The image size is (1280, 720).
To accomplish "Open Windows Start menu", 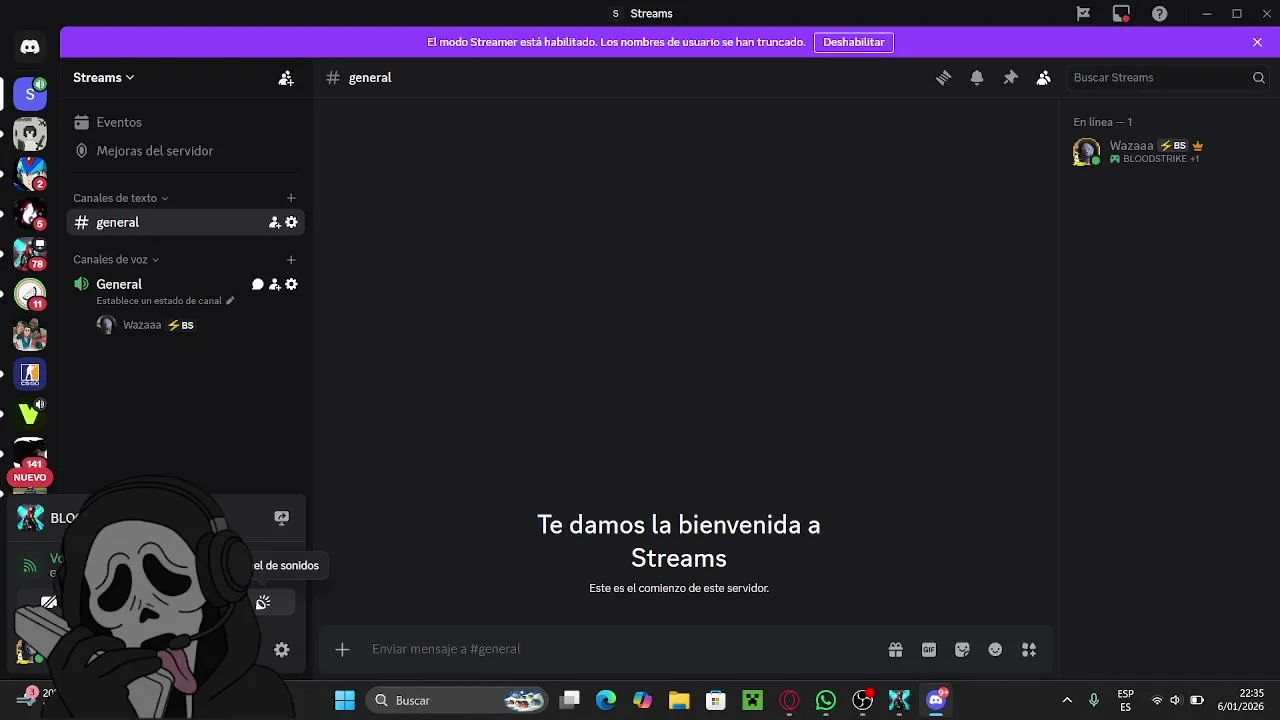I will pos(344,700).
